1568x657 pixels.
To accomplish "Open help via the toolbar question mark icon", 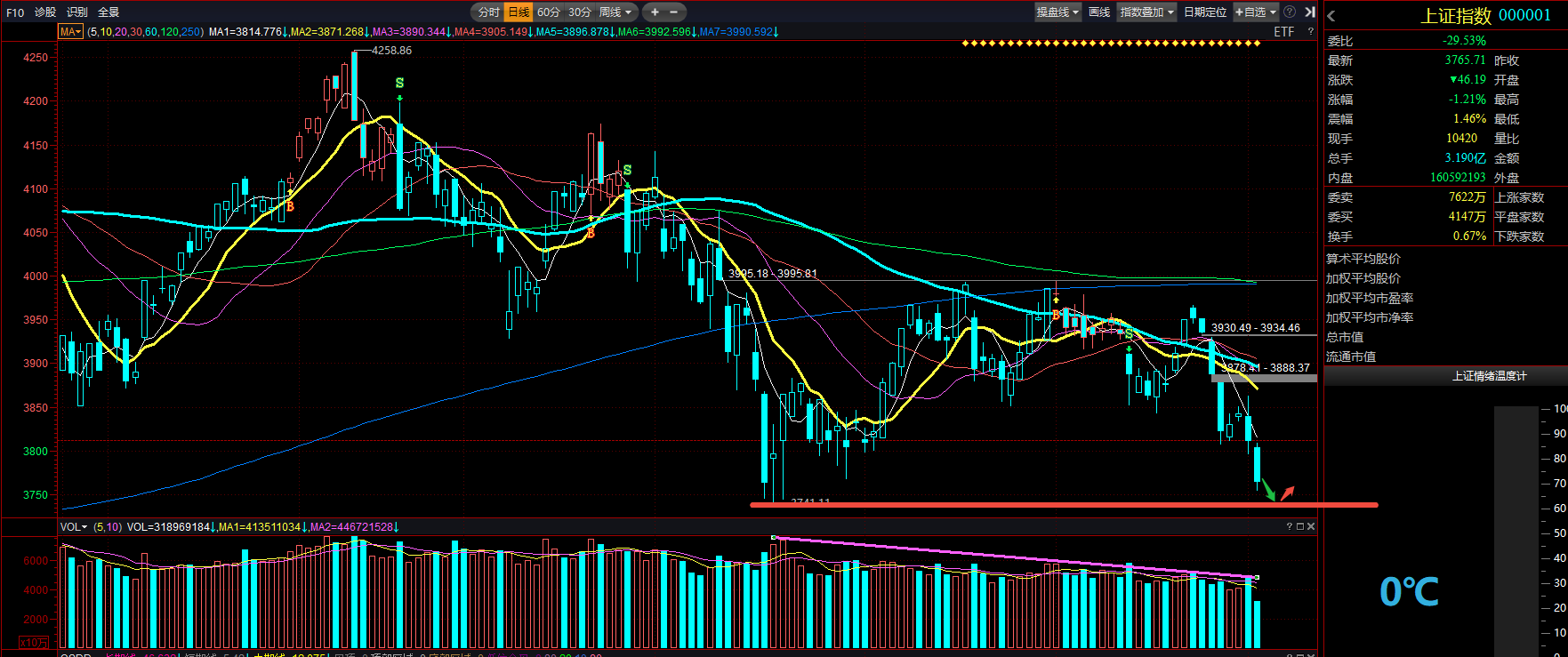I will click(x=1290, y=12).
